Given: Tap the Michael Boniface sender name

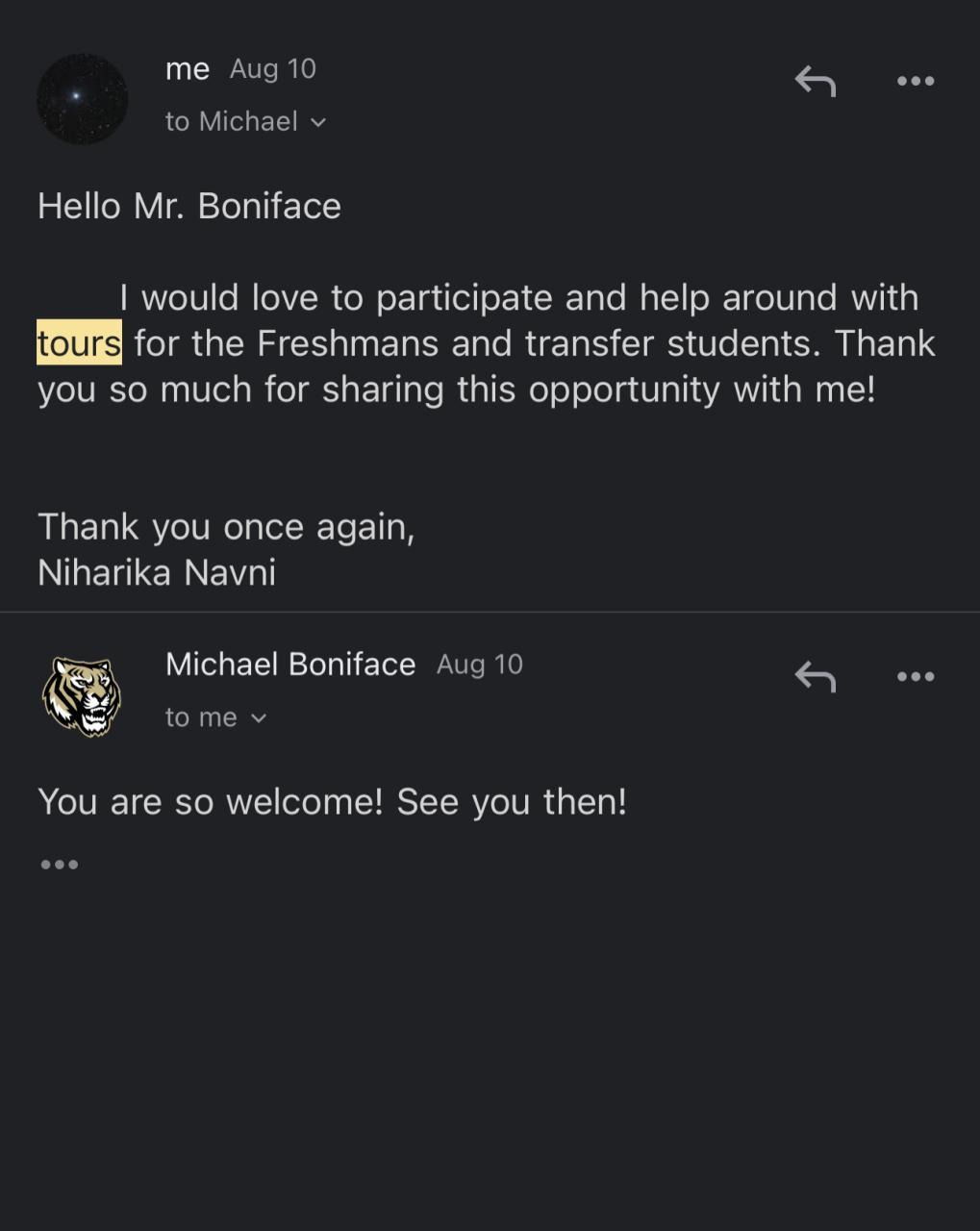Looking at the screenshot, I should coord(290,665).
